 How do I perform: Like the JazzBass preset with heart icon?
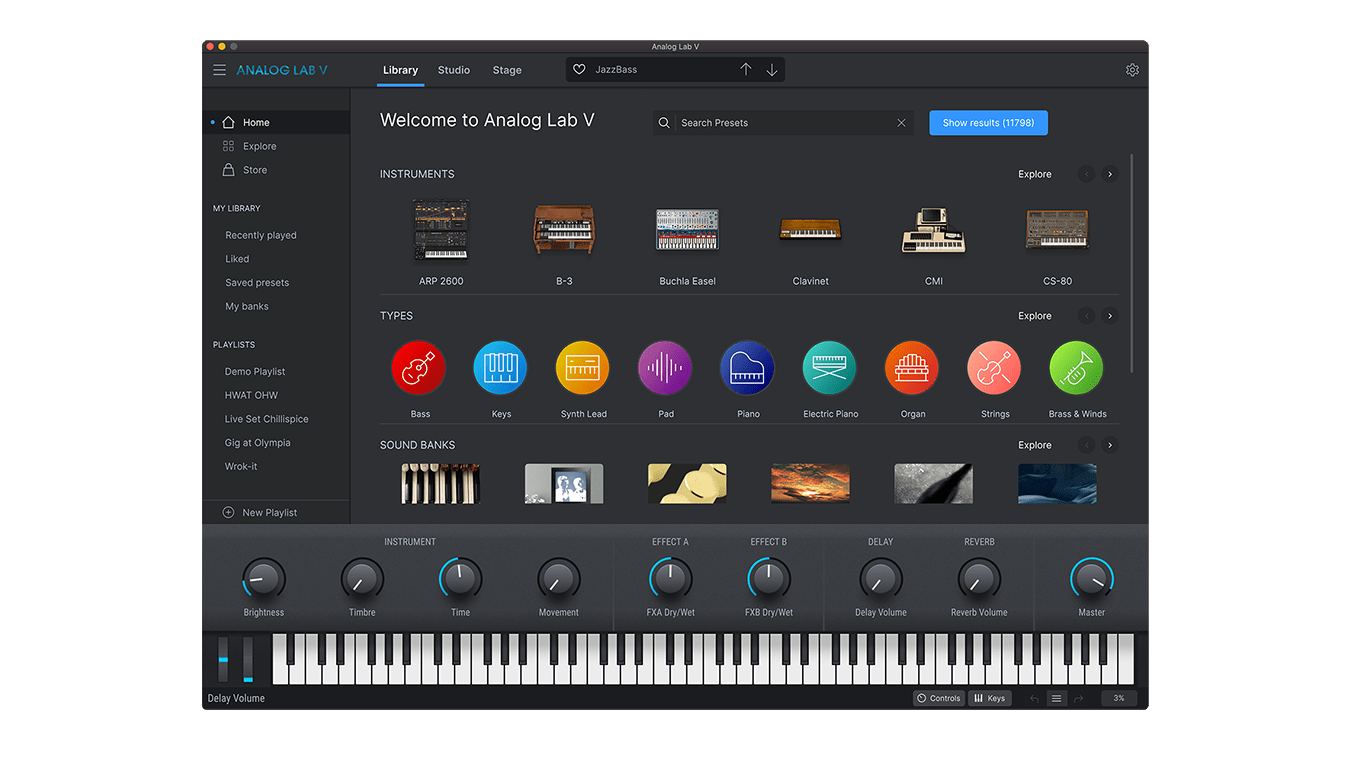tap(579, 70)
